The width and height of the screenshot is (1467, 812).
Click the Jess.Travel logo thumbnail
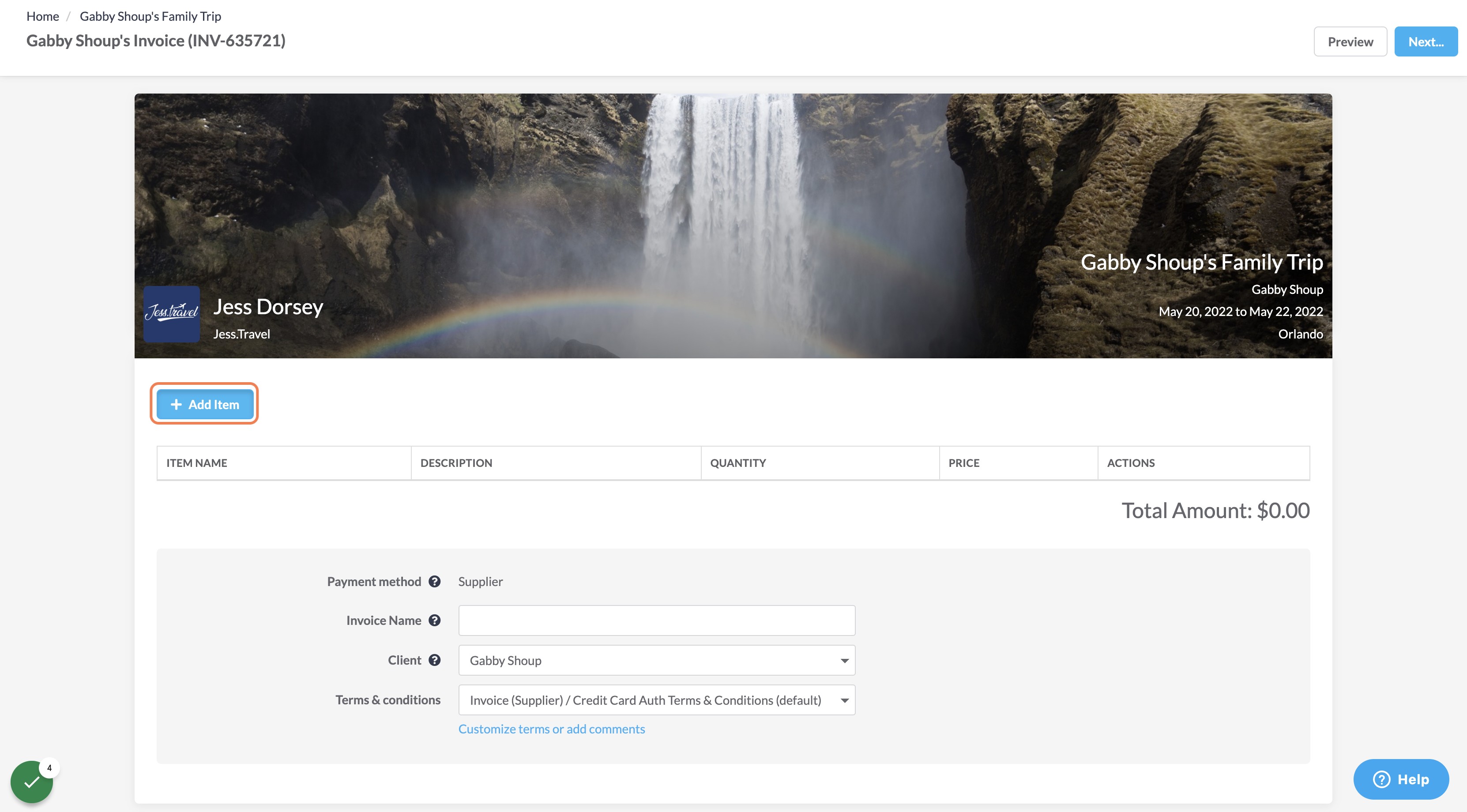click(171, 314)
